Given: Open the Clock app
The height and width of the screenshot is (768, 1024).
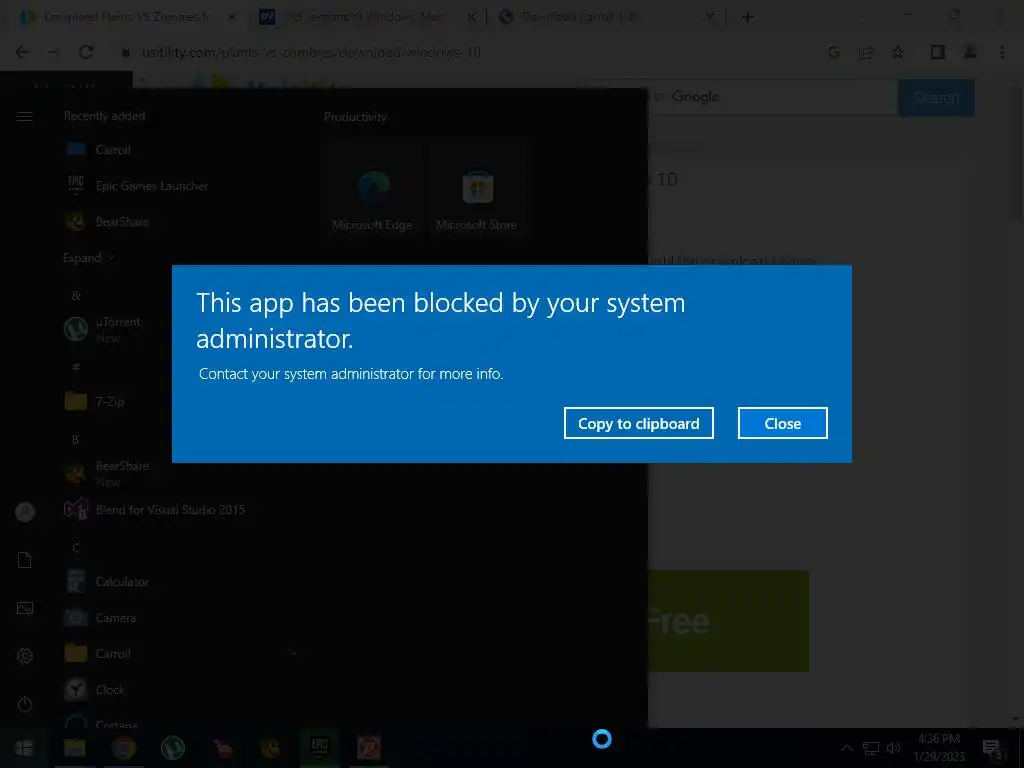Looking at the screenshot, I should click(94, 690).
